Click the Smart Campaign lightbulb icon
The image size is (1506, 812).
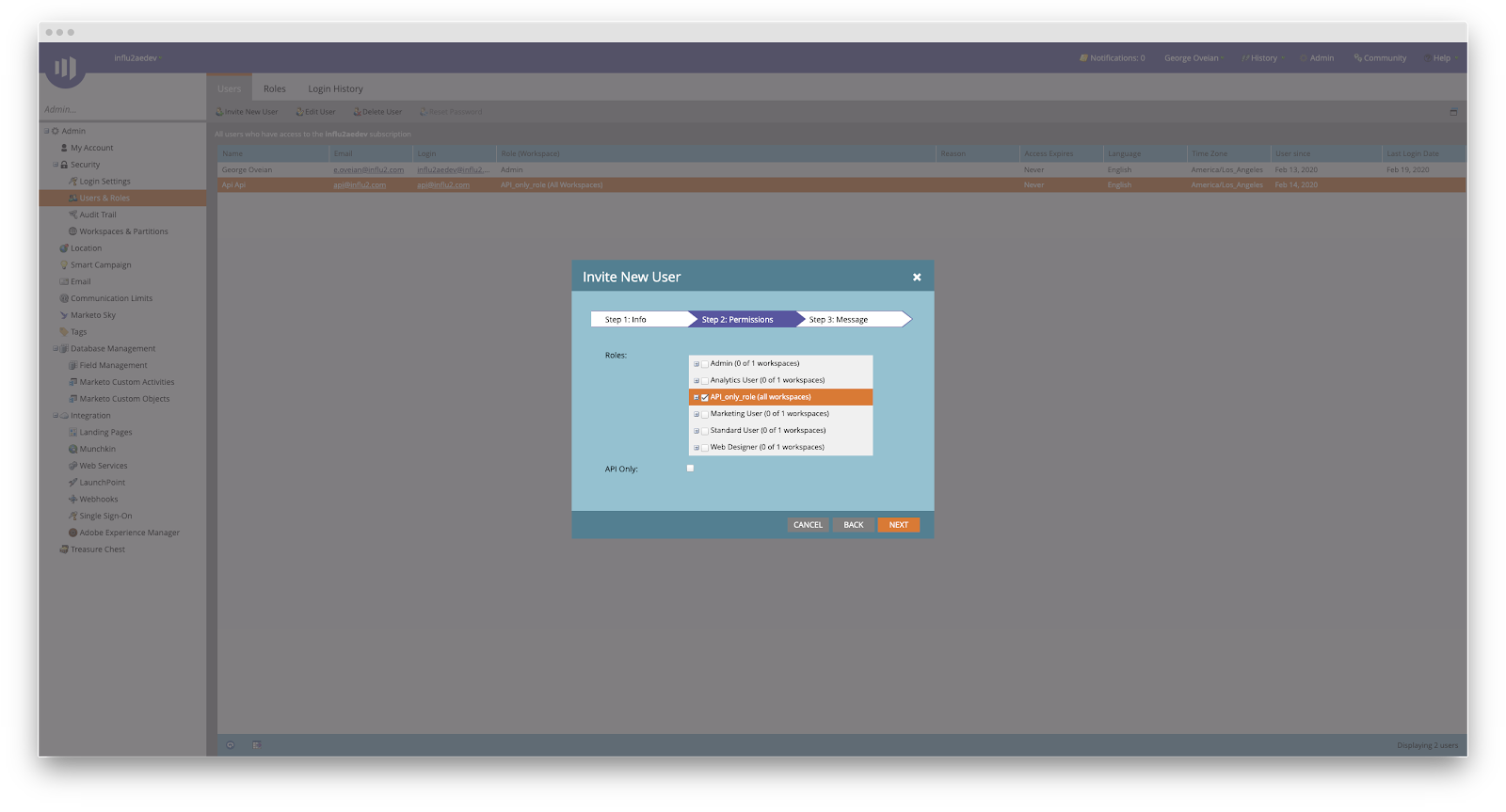click(64, 265)
